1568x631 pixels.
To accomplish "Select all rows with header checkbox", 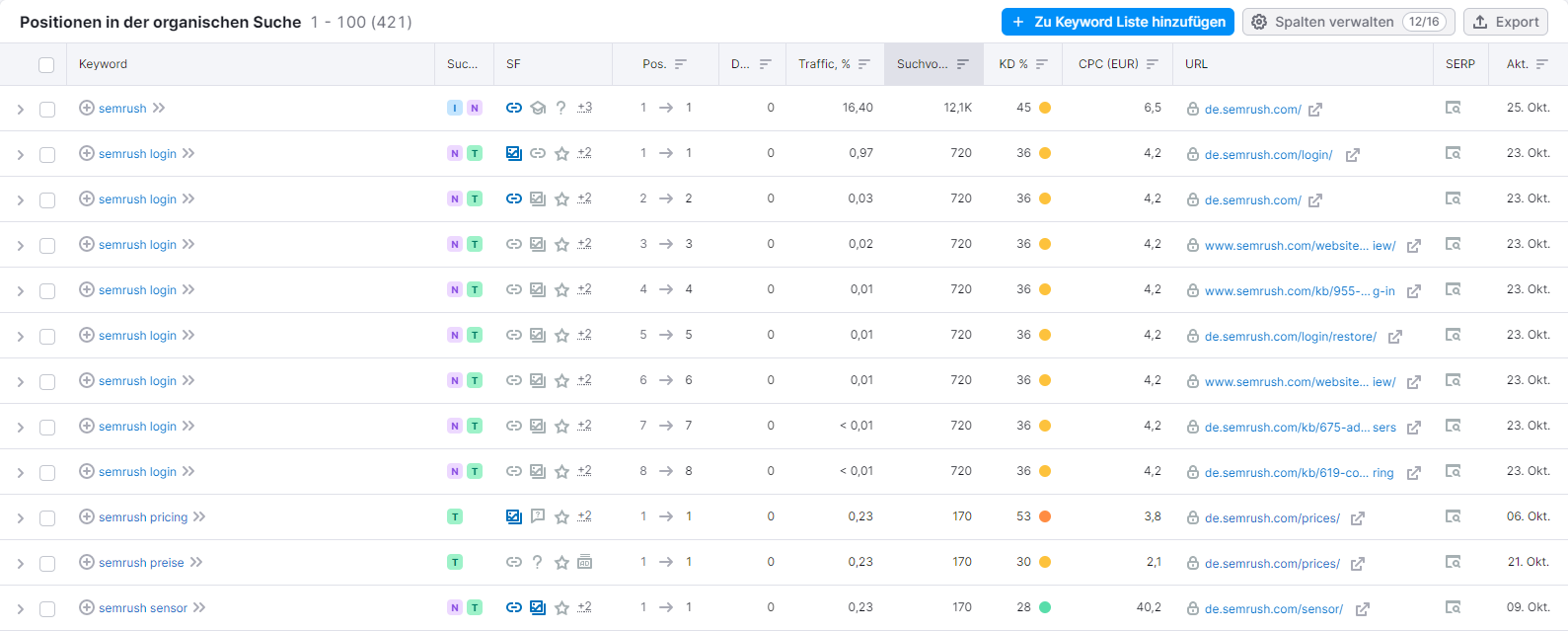I will (x=46, y=65).
